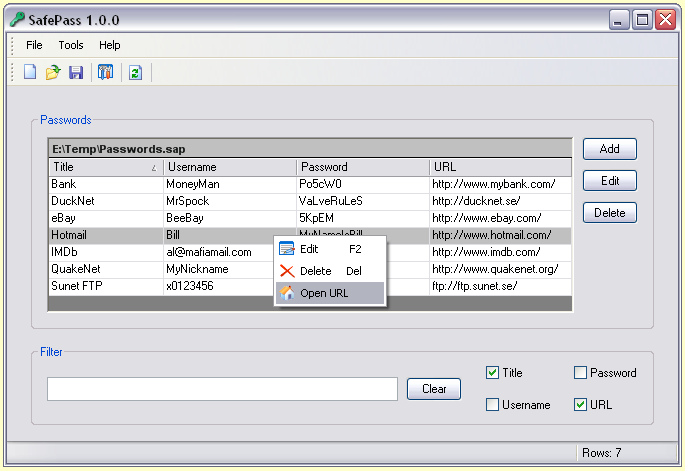This screenshot has width=685, height=471.
Task: Click URL http://www.quakenet.org/ cell
Action: [x=501, y=269]
